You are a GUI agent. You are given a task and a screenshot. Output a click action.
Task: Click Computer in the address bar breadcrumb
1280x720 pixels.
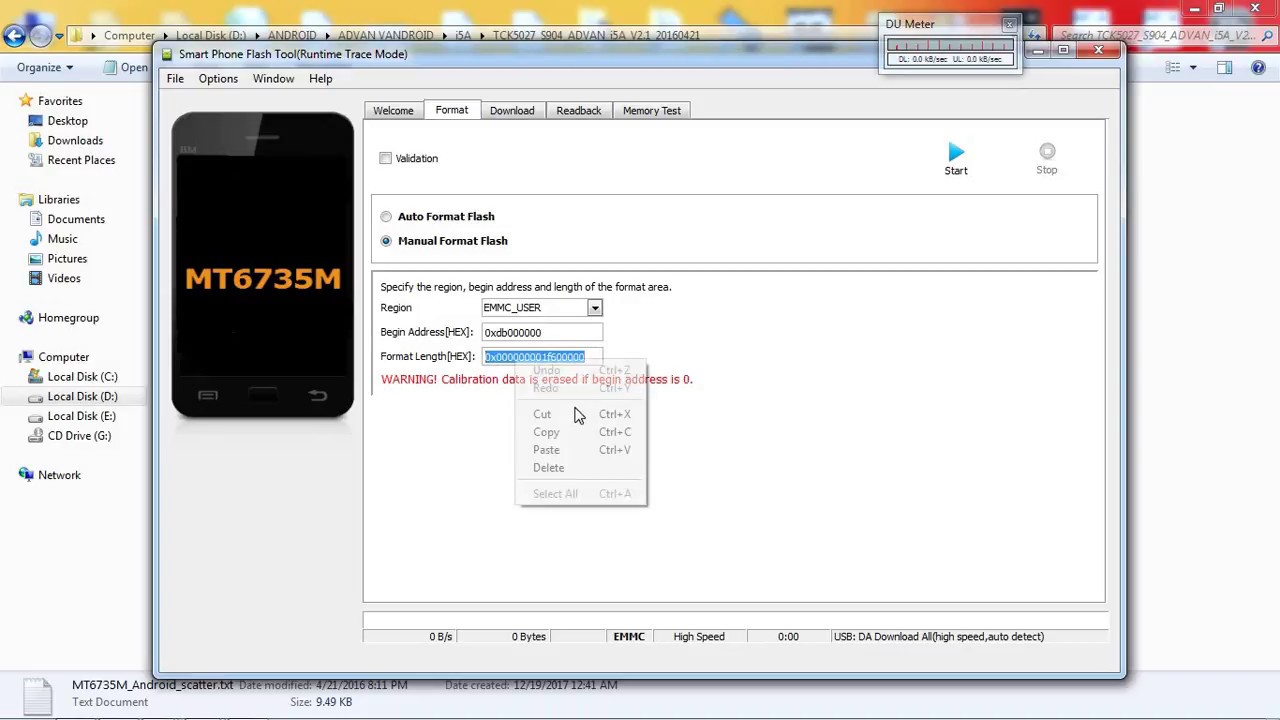click(129, 35)
